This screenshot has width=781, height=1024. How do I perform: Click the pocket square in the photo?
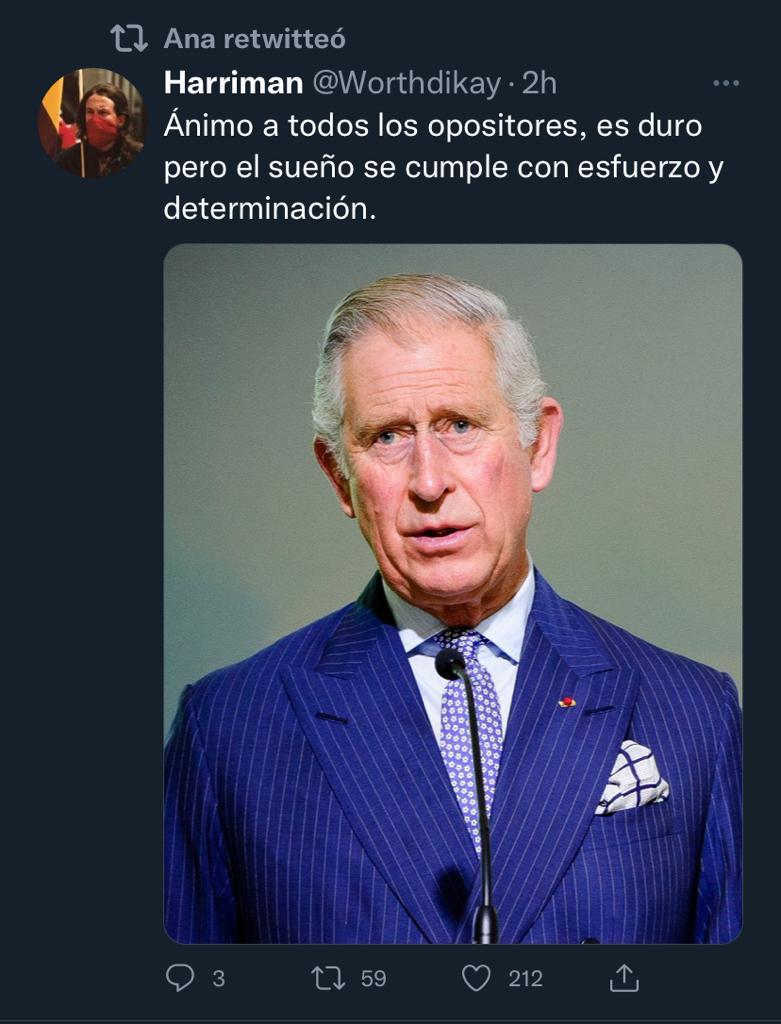[x=631, y=777]
